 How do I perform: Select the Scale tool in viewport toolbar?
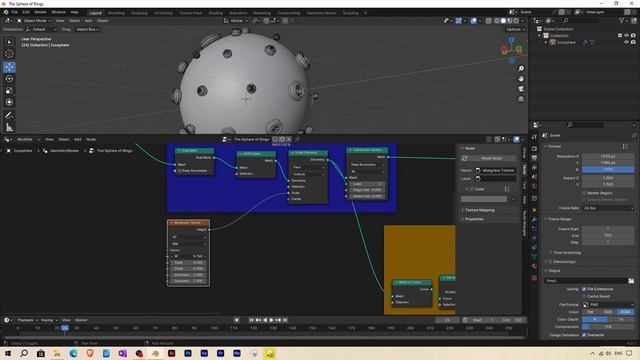pyautogui.click(x=9, y=91)
